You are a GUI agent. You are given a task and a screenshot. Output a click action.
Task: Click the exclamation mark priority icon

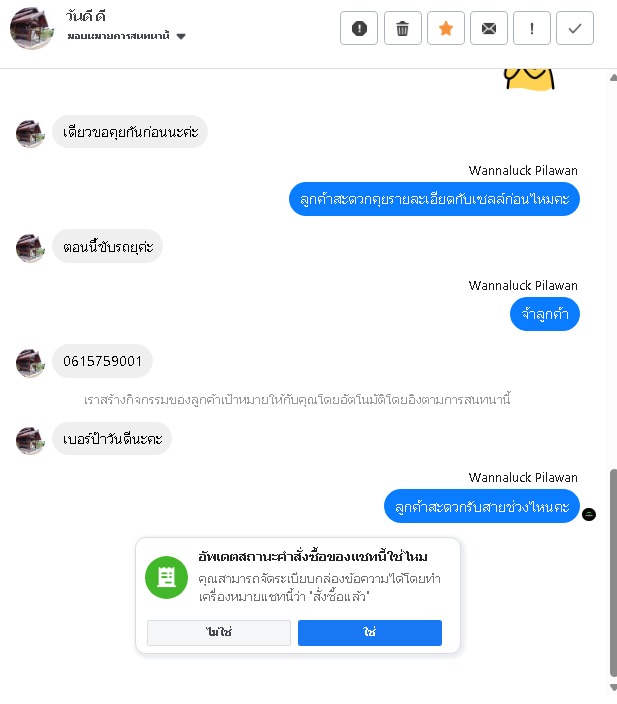[532, 28]
